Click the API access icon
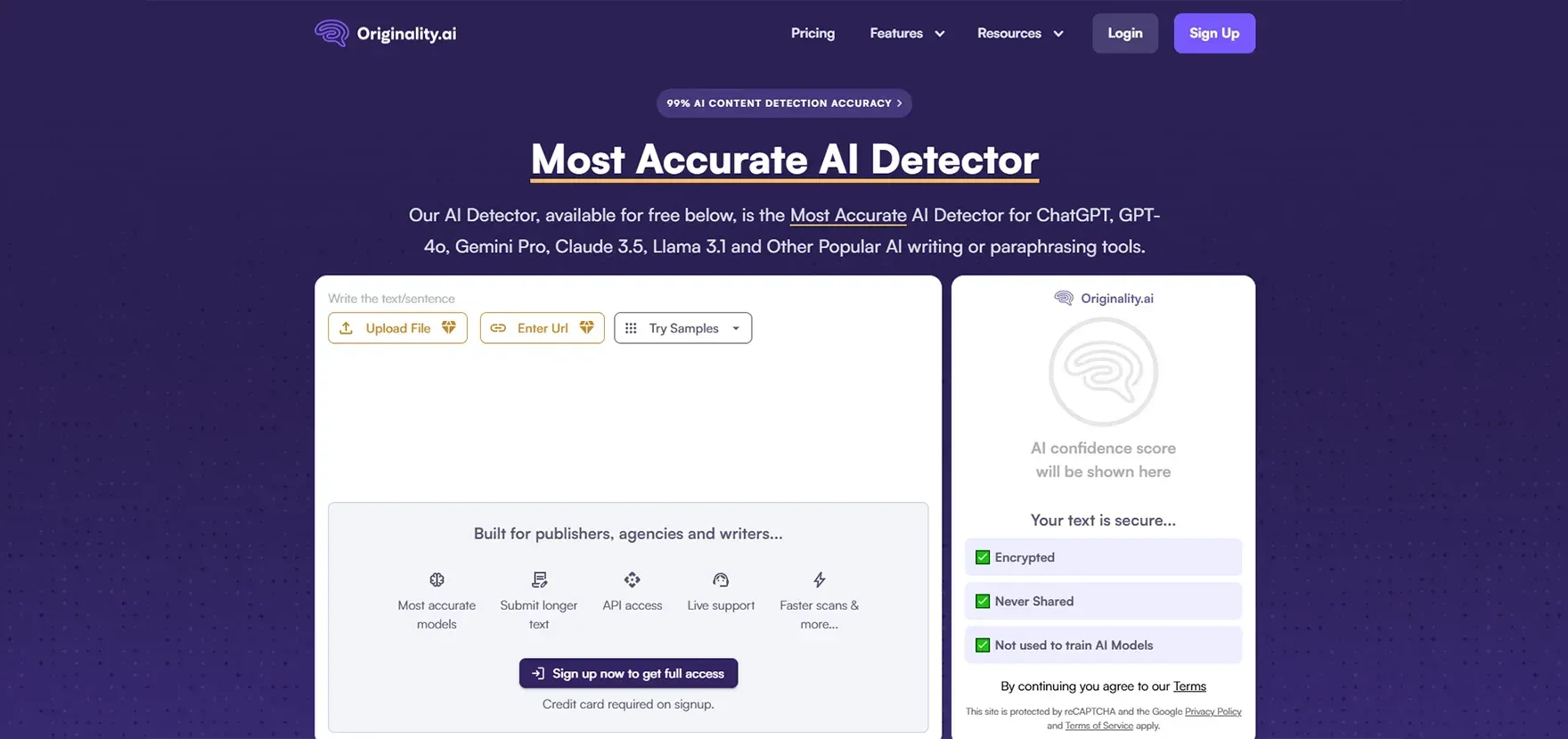 tap(632, 579)
